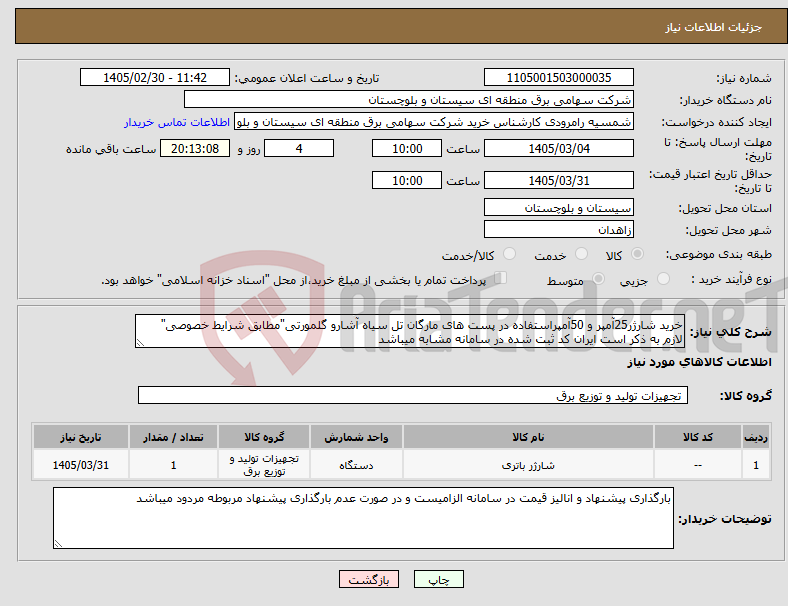Click the جزئیات اطلاعات نیاز header title

tap(714, 27)
